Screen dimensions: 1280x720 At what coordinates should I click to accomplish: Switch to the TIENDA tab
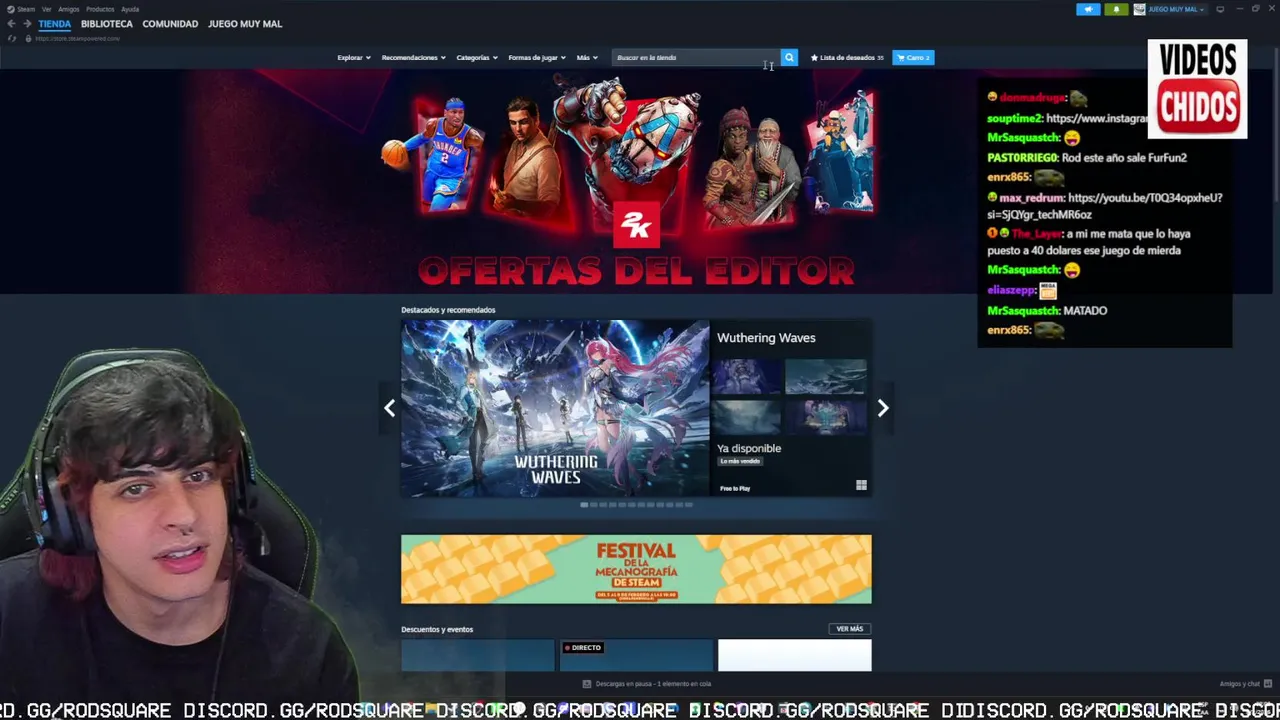click(x=55, y=24)
